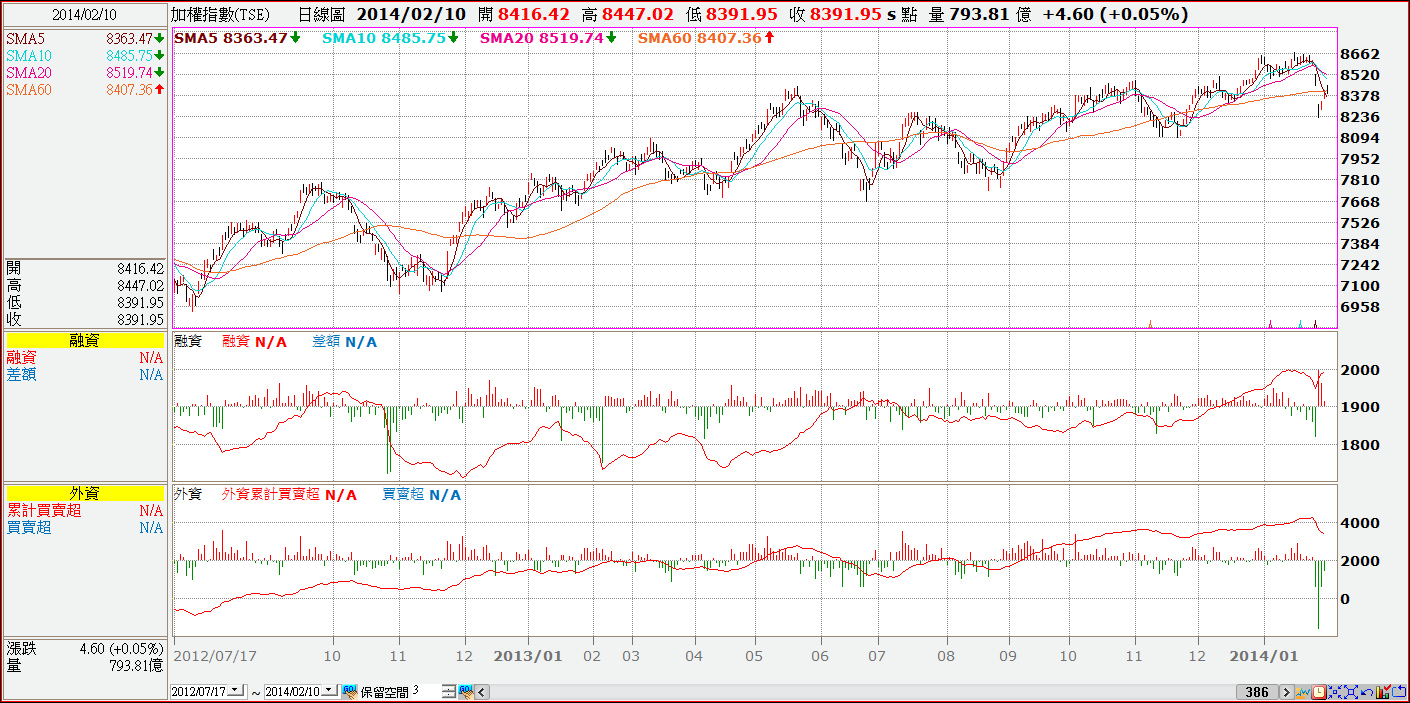Click the blue undo arrow icon
This screenshot has width=1410, height=703.
pos(1367,692)
